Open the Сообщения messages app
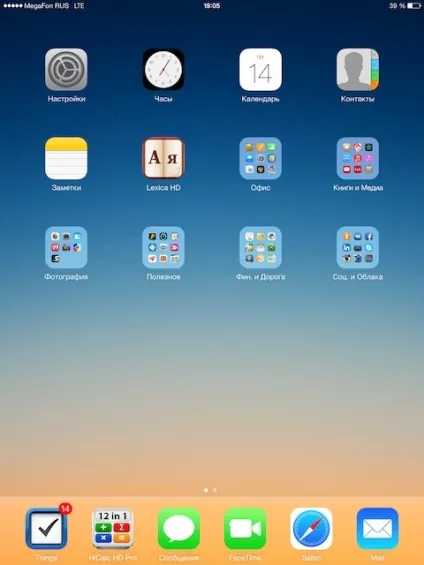Viewport: 424px width, 565px height. click(x=179, y=529)
